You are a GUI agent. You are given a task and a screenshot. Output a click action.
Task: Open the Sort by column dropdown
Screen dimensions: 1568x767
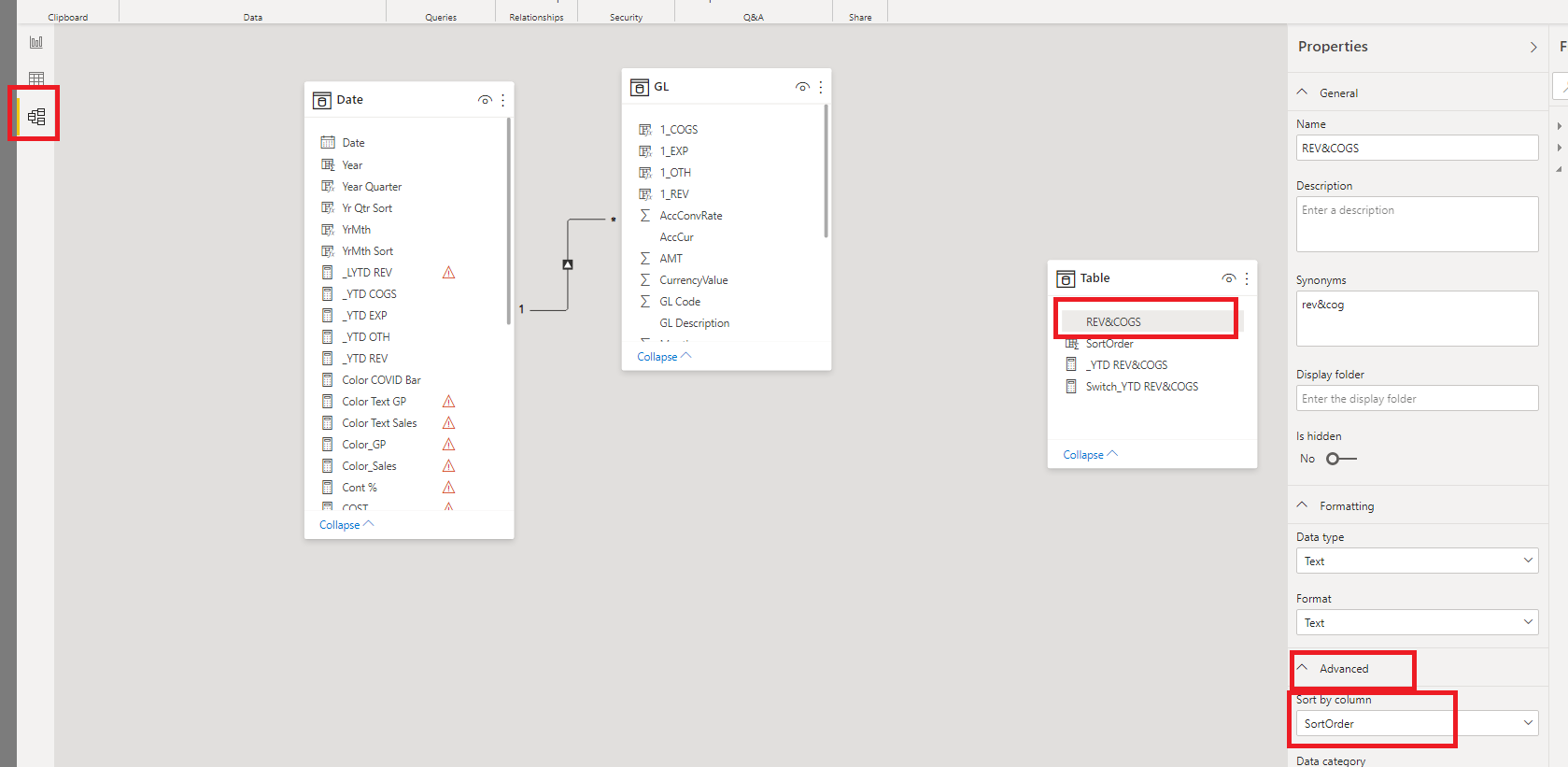(1417, 723)
